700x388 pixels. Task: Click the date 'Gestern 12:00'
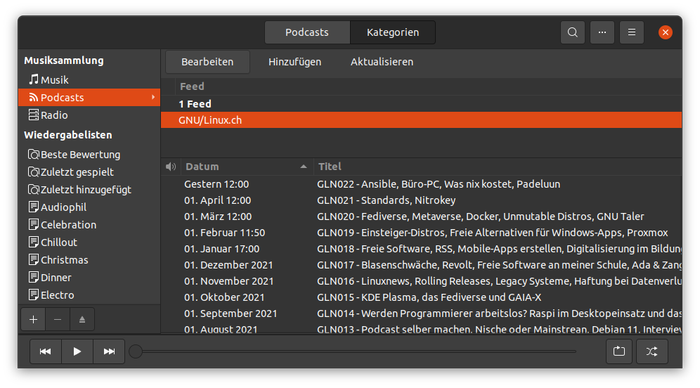point(217,184)
